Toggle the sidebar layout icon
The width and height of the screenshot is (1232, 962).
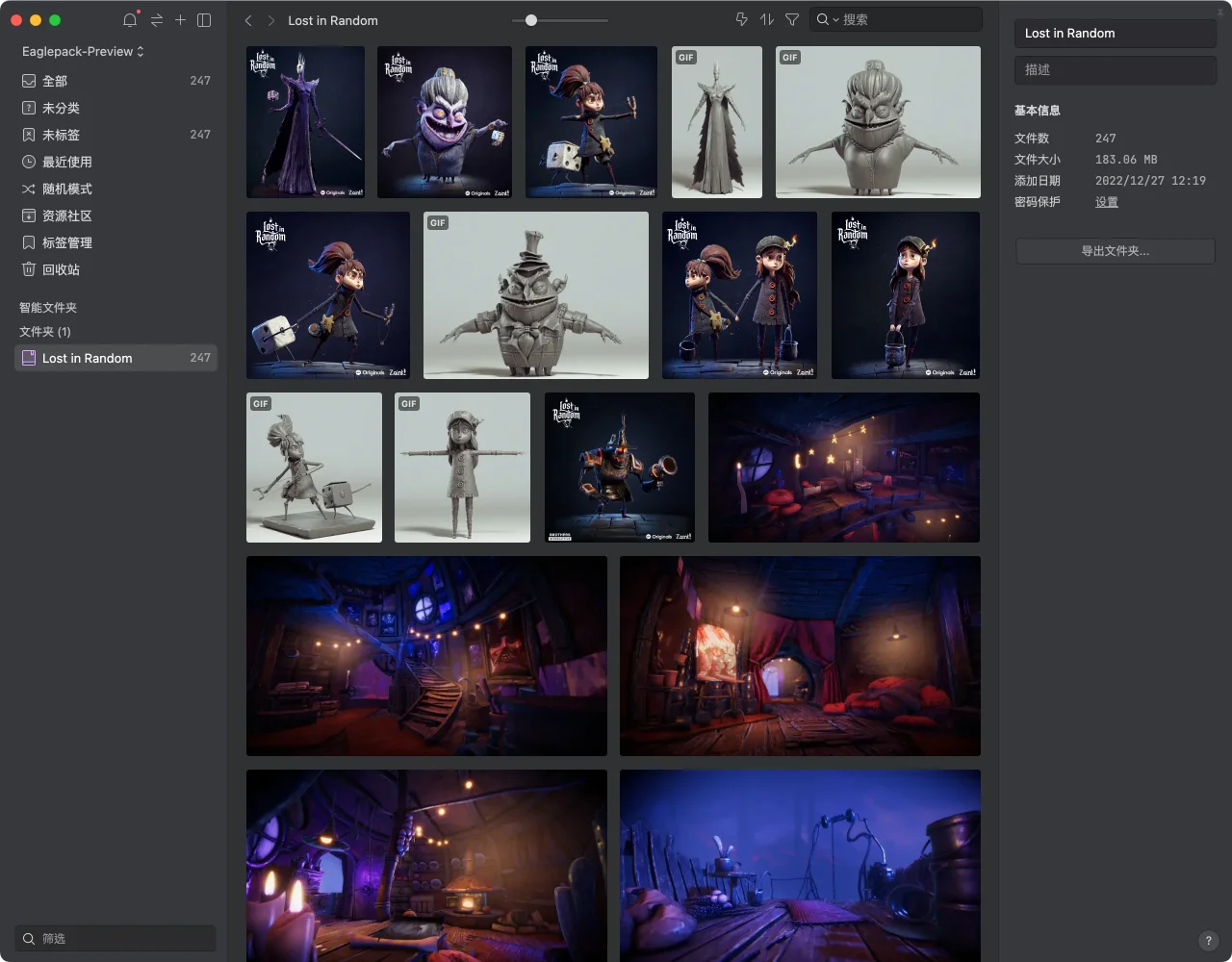point(204,19)
